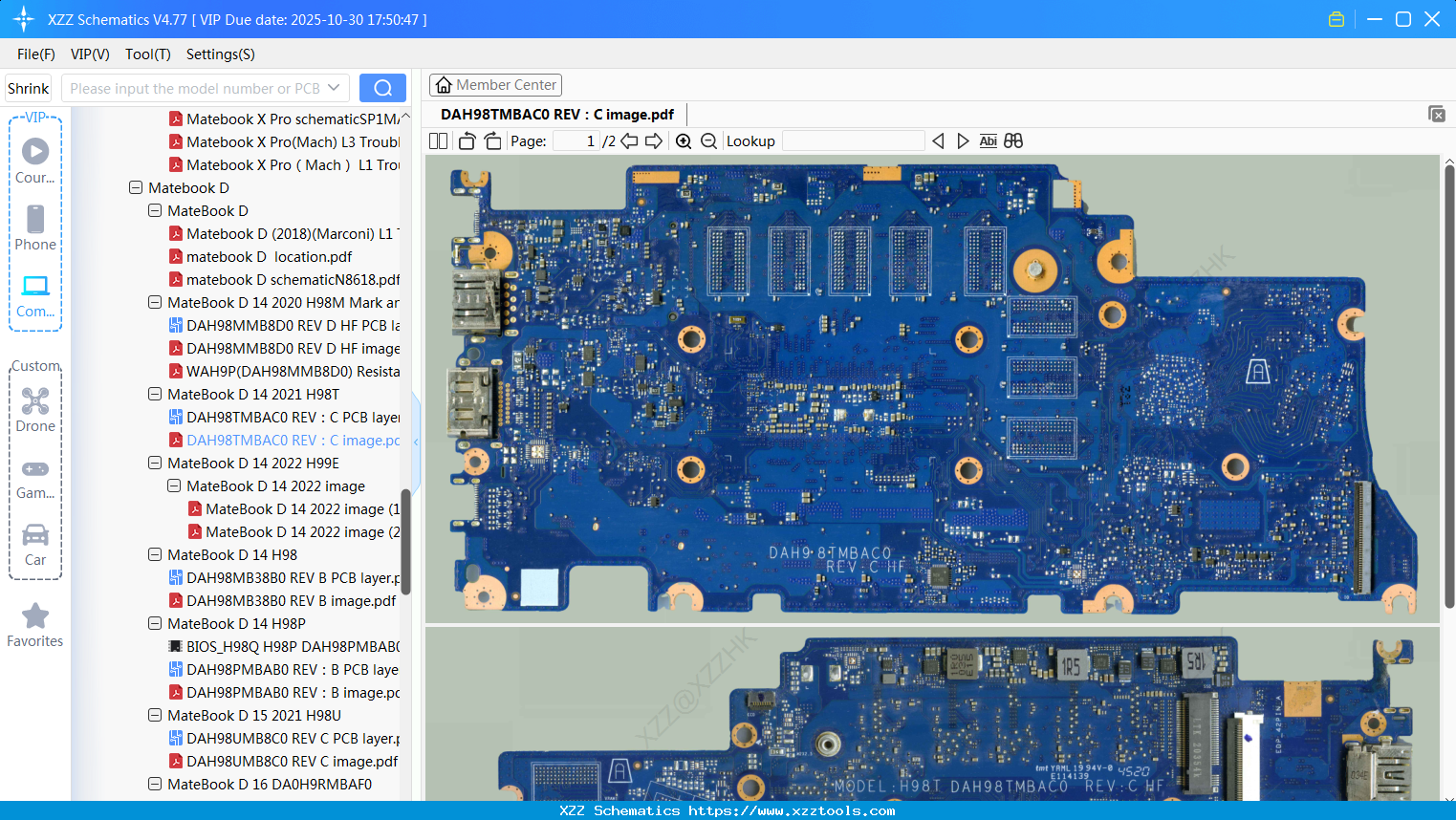Click the Lookup text field

tap(854, 141)
